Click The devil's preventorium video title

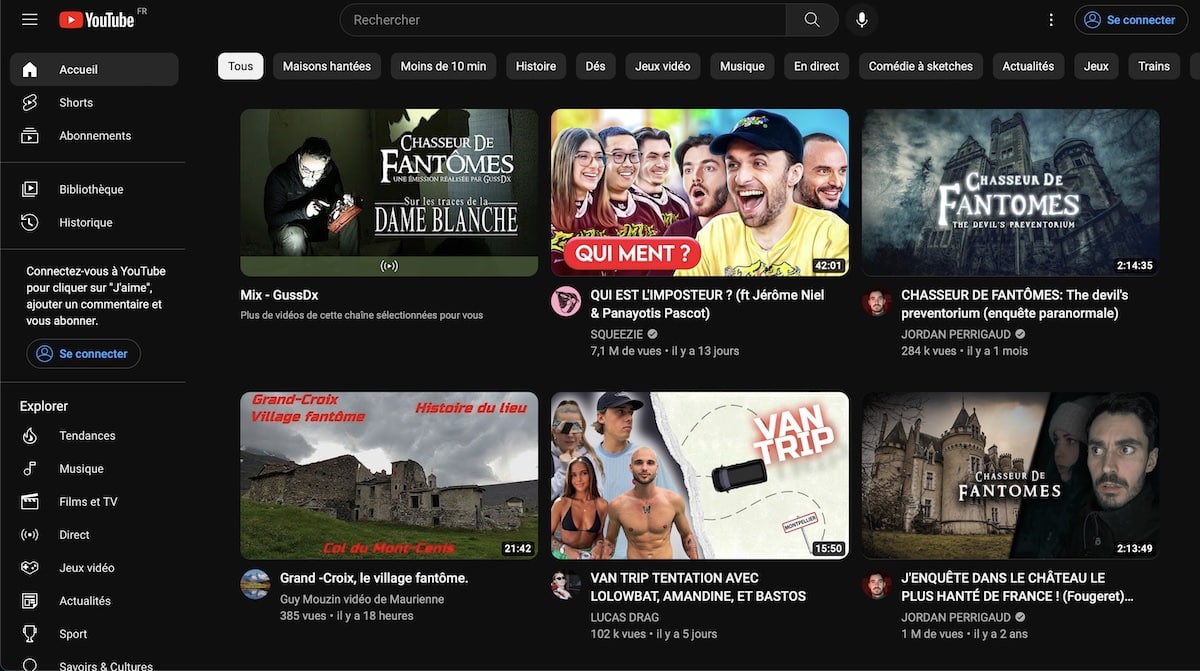[x=1014, y=304]
